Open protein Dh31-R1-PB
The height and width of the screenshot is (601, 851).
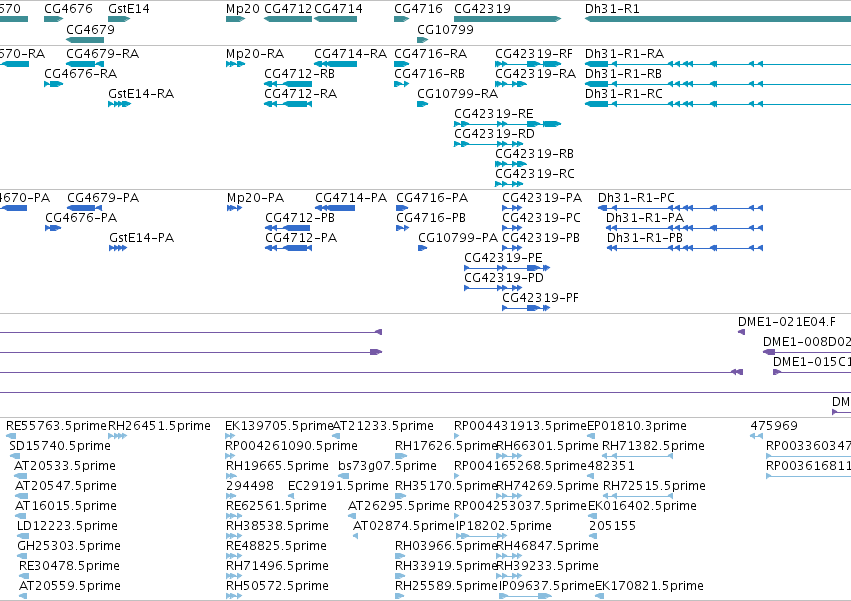645,238
